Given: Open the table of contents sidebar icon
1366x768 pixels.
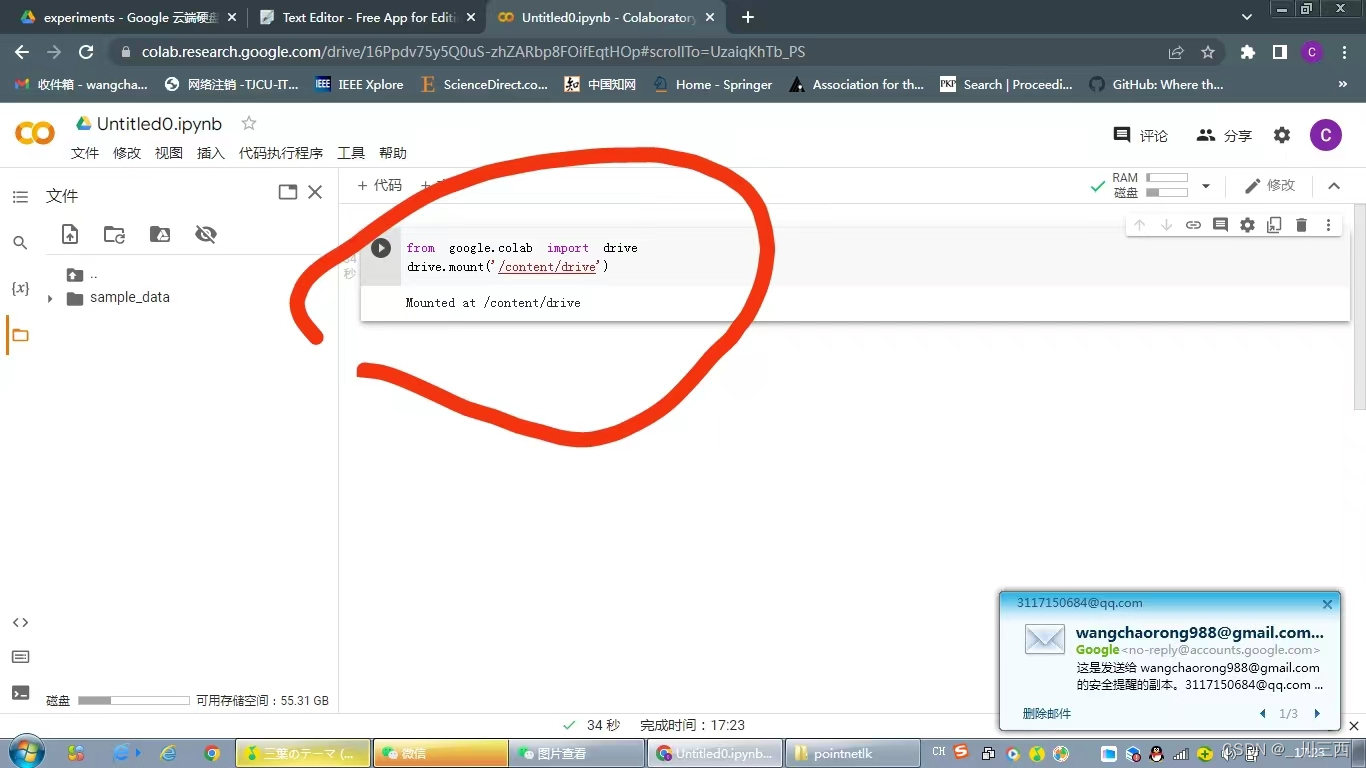Looking at the screenshot, I should click(20, 197).
